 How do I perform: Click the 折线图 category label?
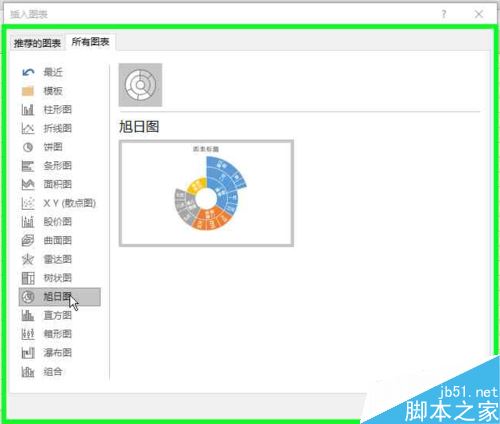(58, 128)
